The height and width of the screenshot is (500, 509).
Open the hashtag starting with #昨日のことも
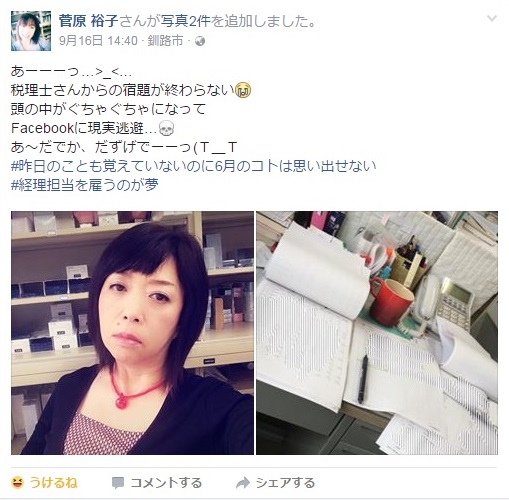(194, 166)
